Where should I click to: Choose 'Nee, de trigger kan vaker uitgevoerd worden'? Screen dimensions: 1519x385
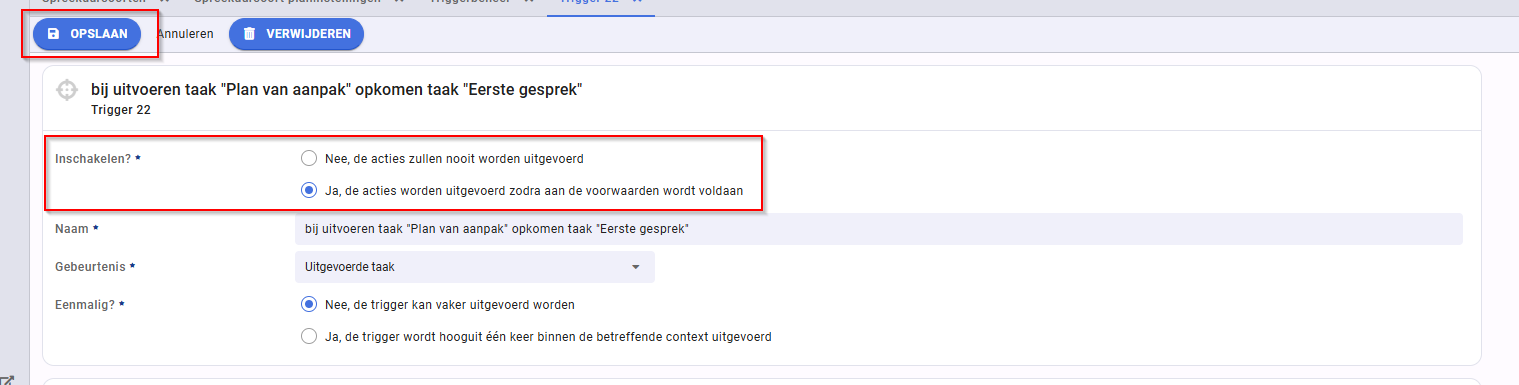309,304
